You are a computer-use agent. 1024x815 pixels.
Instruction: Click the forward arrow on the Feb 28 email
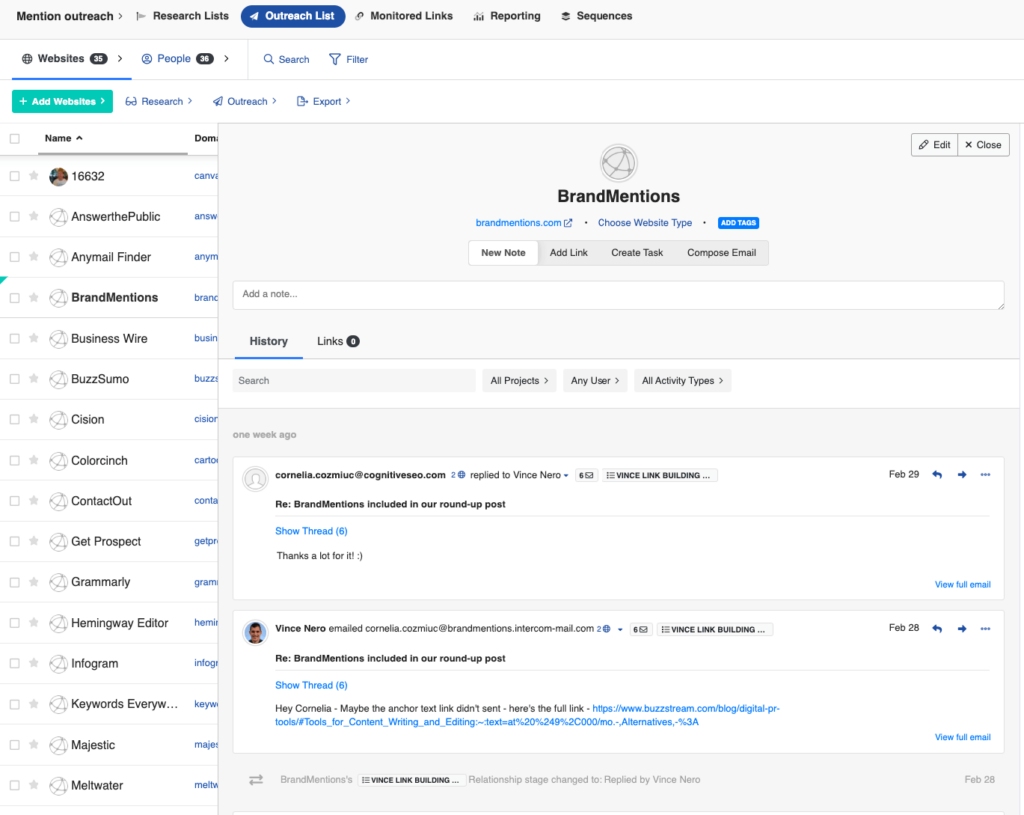[961, 629]
